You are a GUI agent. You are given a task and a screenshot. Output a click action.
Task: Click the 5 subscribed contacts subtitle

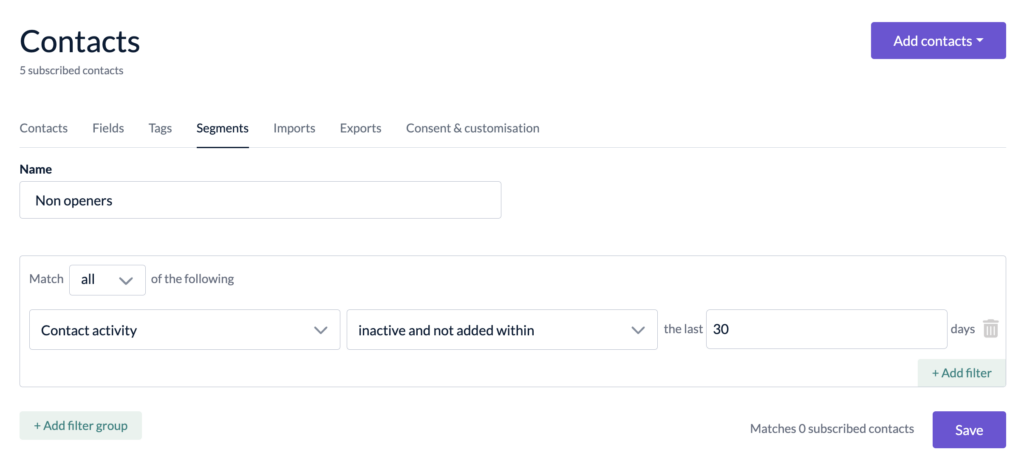(71, 71)
